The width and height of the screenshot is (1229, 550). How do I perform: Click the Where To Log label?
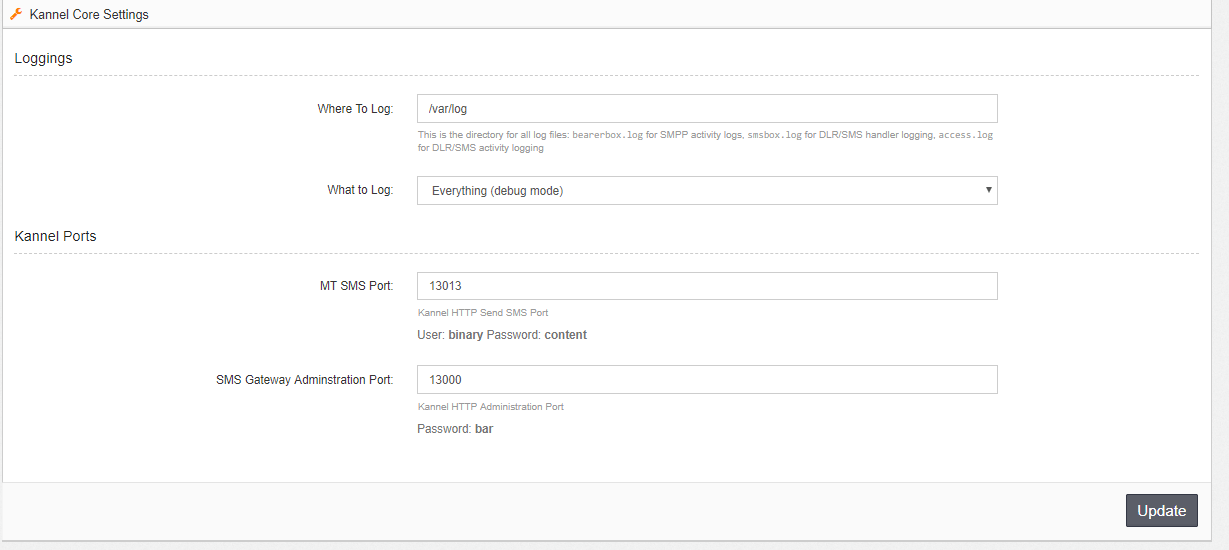coord(355,108)
